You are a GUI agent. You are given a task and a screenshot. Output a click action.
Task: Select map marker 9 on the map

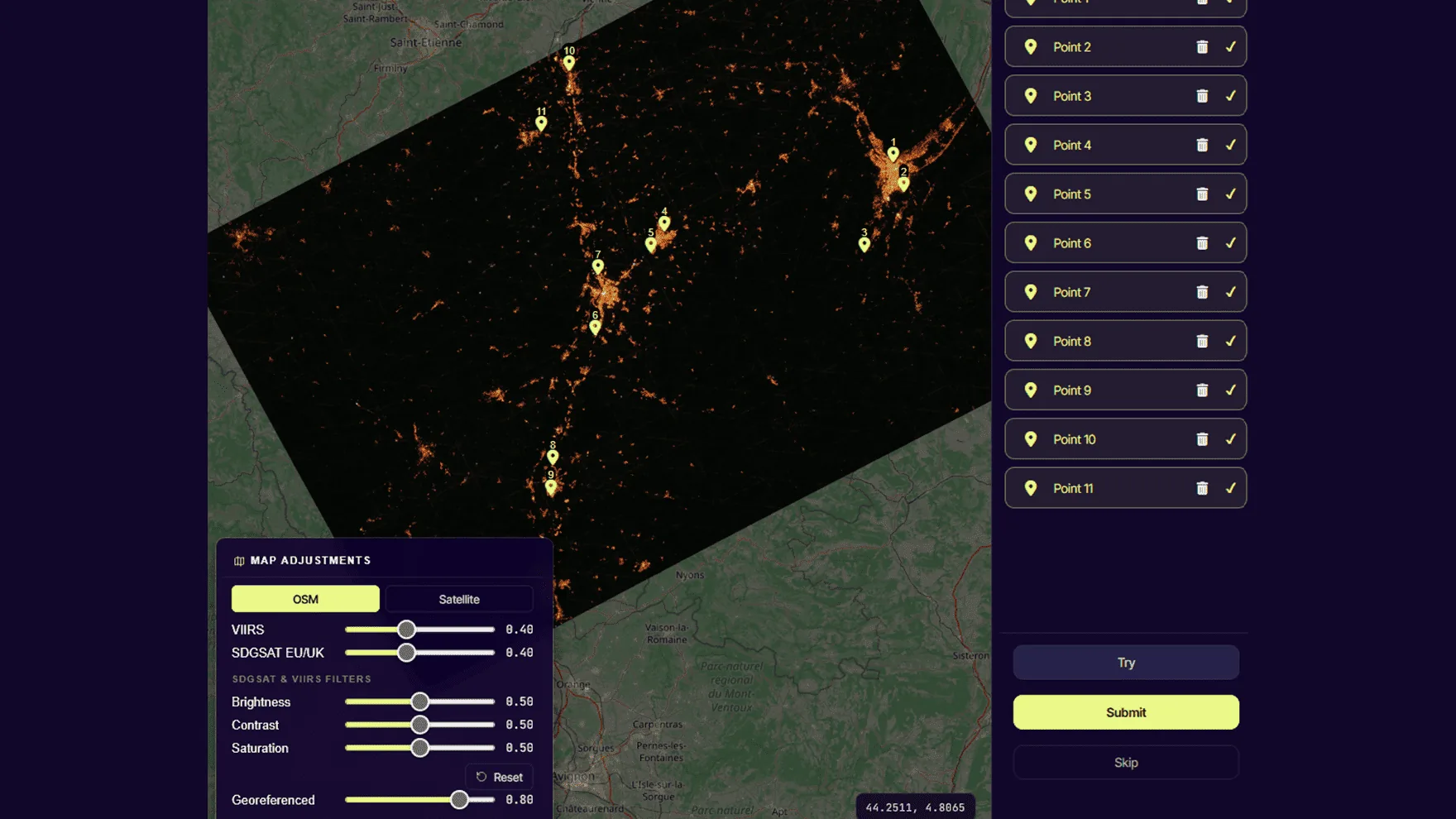click(551, 486)
